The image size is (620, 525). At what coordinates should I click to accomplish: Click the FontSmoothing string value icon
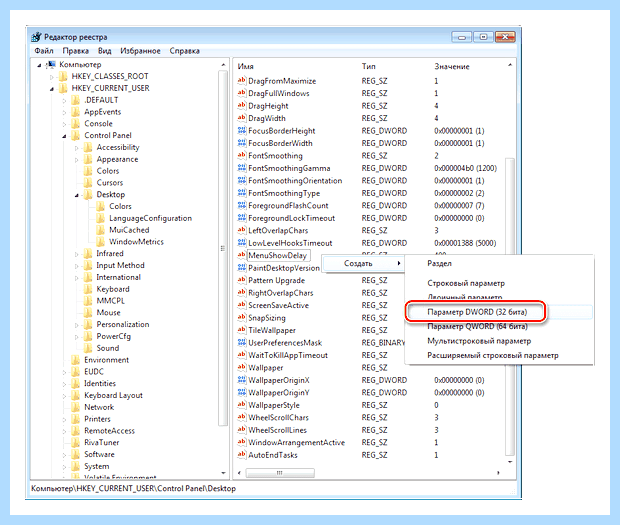coord(242,155)
